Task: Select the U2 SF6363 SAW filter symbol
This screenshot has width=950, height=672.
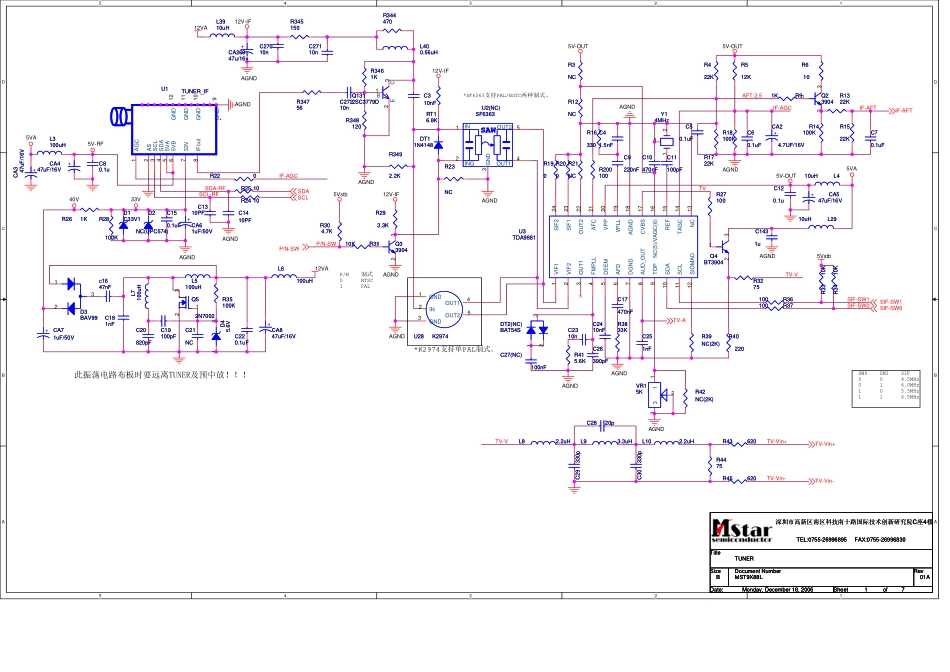Action: [487, 145]
